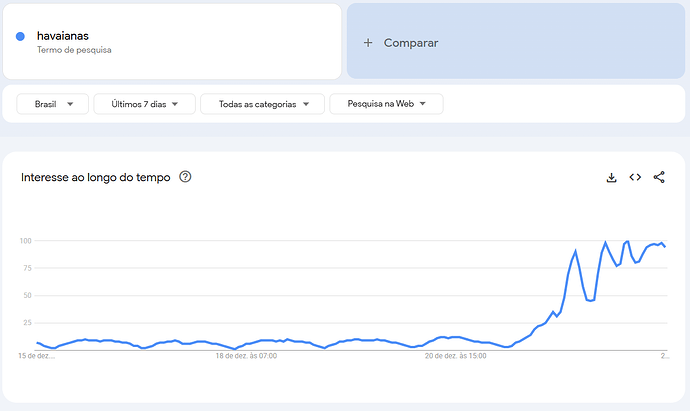
Task: Click the 75 y-axis label
Action: tap(27, 268)
